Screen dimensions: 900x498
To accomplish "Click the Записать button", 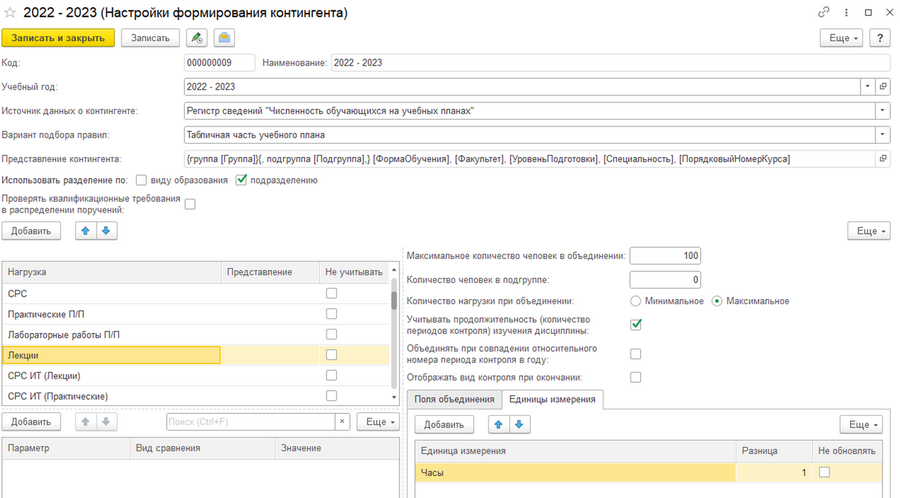I will click(150, 38).
